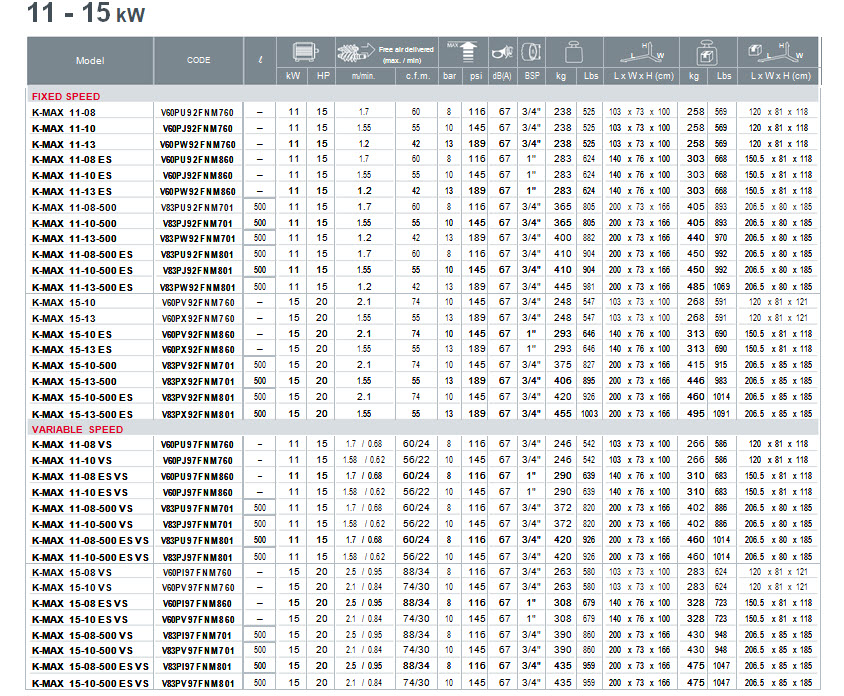Select model "K-MAX 11-13-500 ES"
Viewport: 844px width, 696px height.
point(82,287)
